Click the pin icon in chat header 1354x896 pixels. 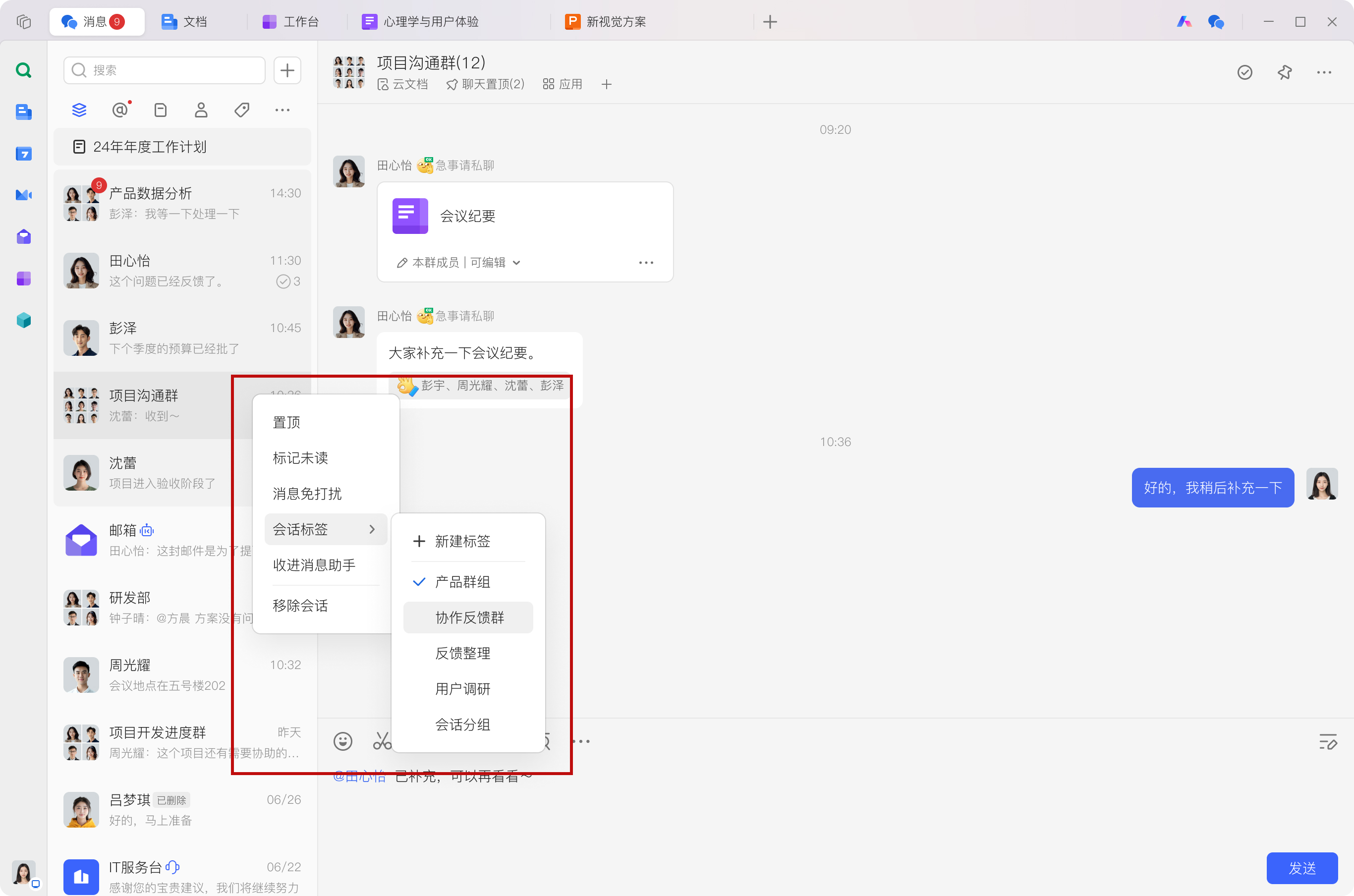click(1284, 72)
